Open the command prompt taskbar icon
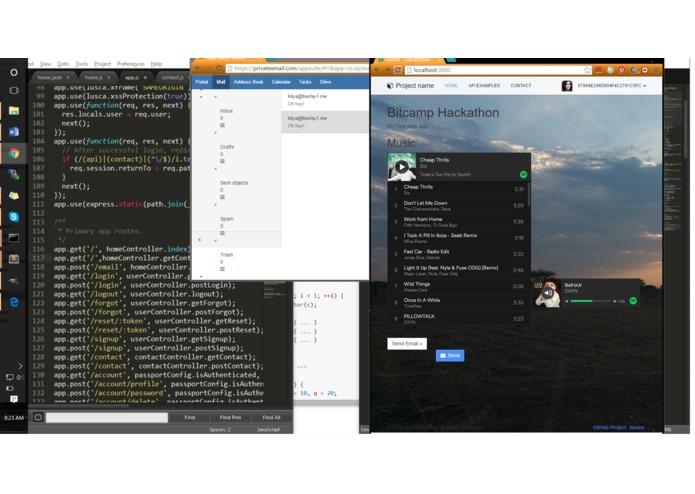The image size is (695, 494). (14, 238)
